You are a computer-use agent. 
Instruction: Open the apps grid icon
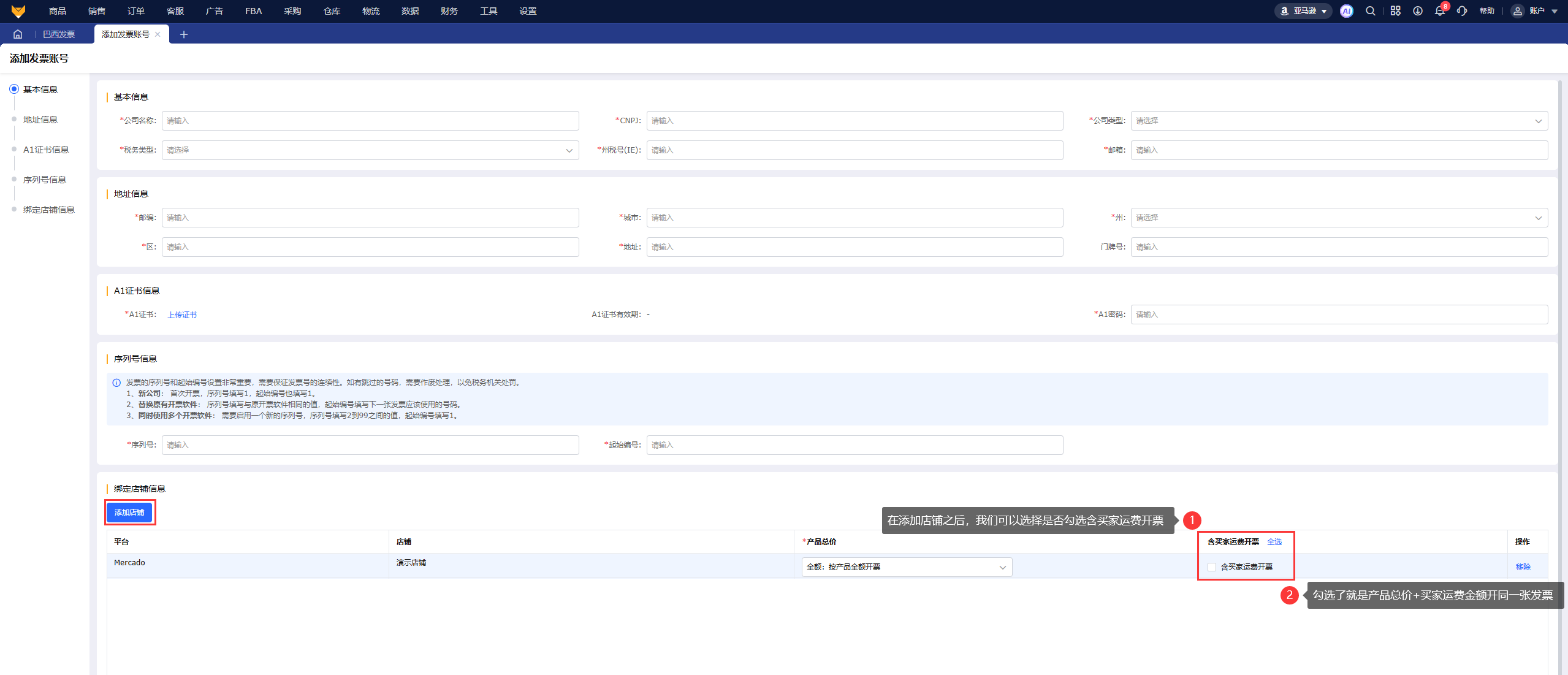(x=1395, y=11)
